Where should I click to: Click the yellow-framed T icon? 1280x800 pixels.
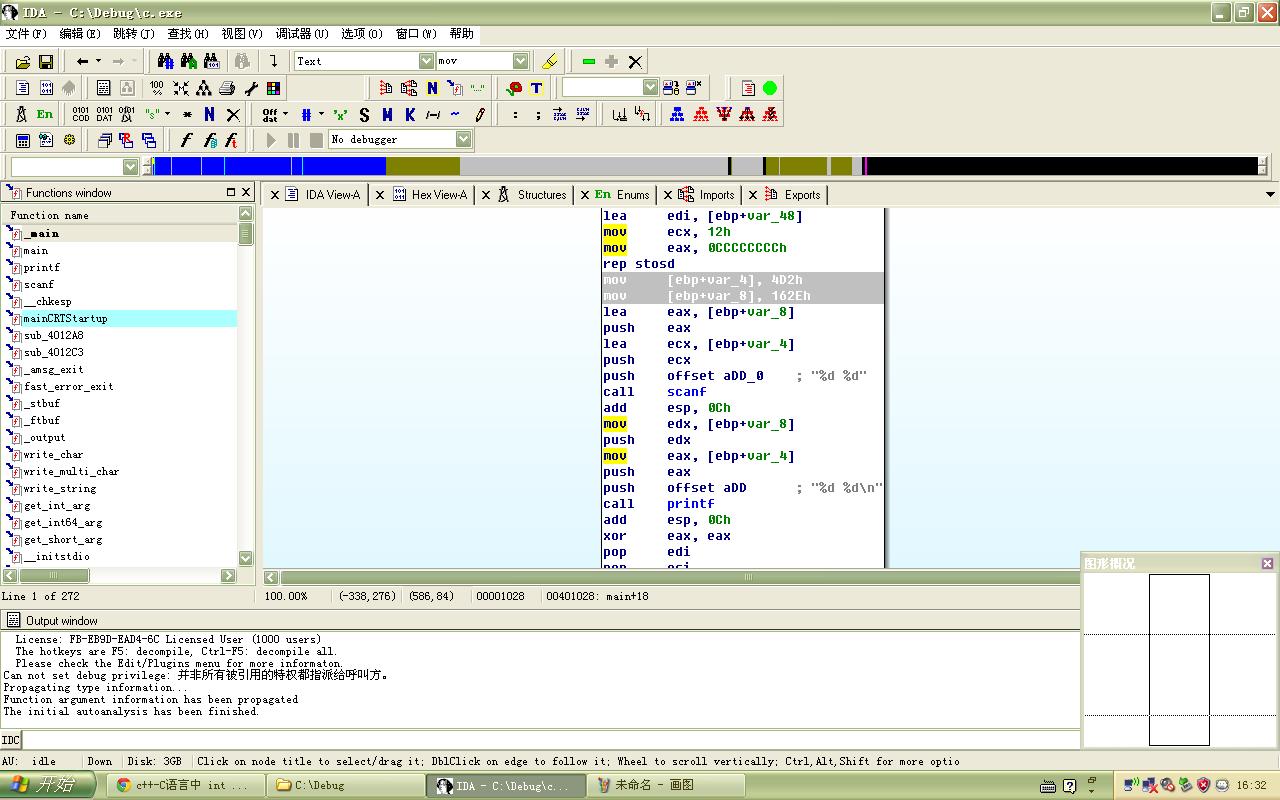[536, 88]
